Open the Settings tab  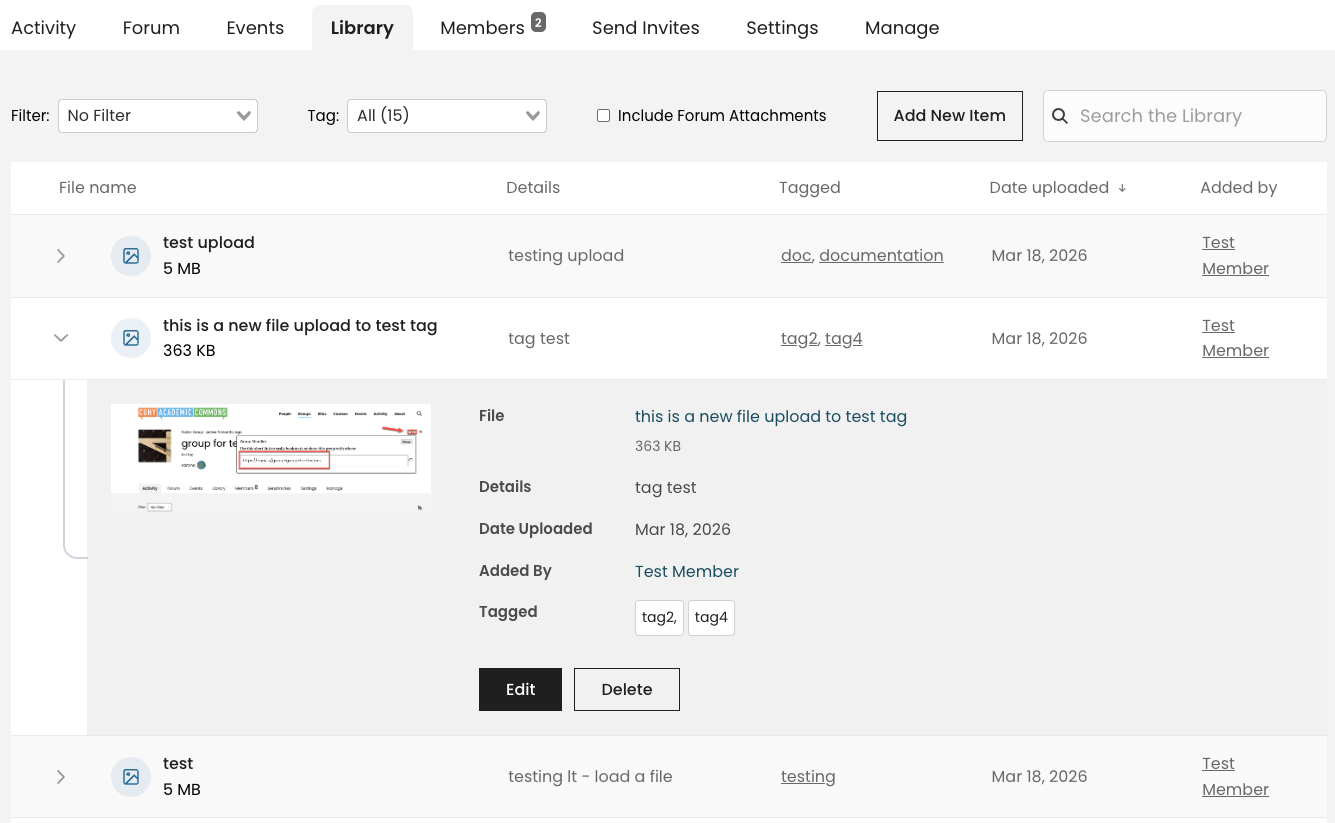782,28
